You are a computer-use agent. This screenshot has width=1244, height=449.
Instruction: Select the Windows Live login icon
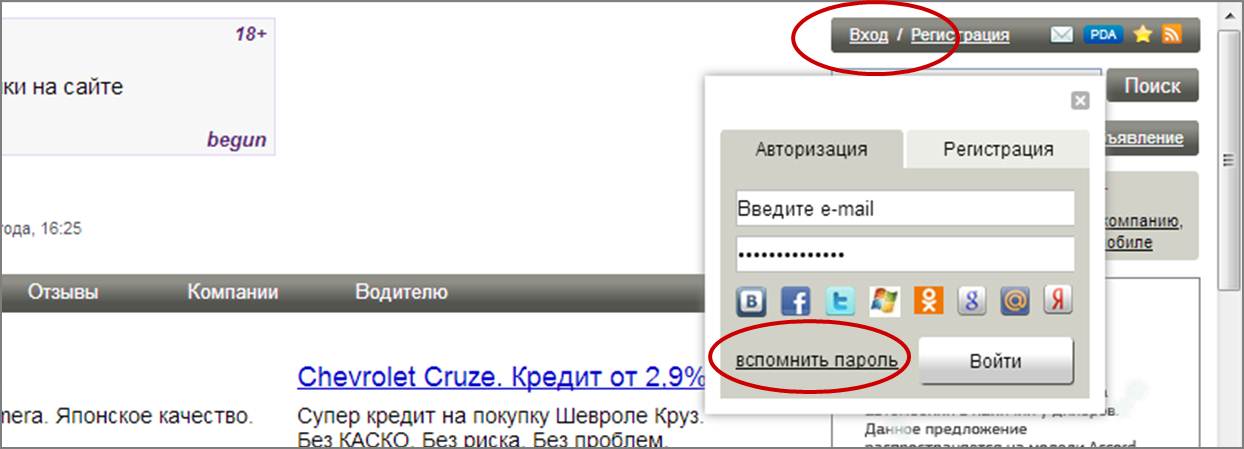tap(884, 301)
